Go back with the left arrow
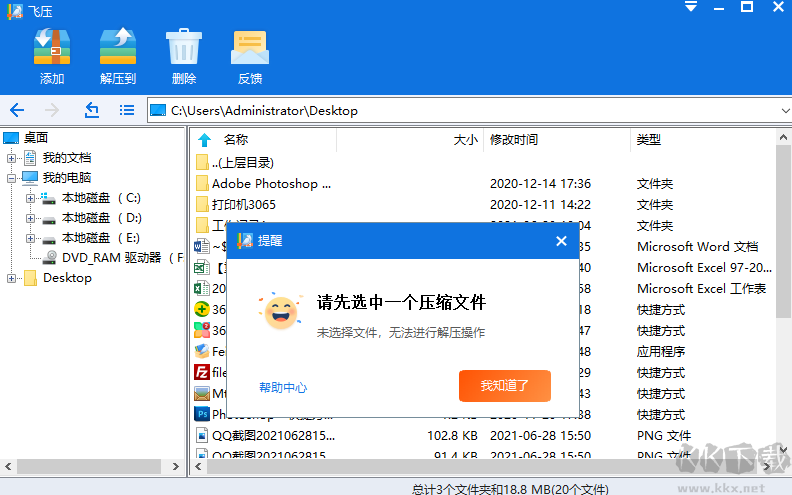This screenshot has height=495, width=792. coord(17,110)
